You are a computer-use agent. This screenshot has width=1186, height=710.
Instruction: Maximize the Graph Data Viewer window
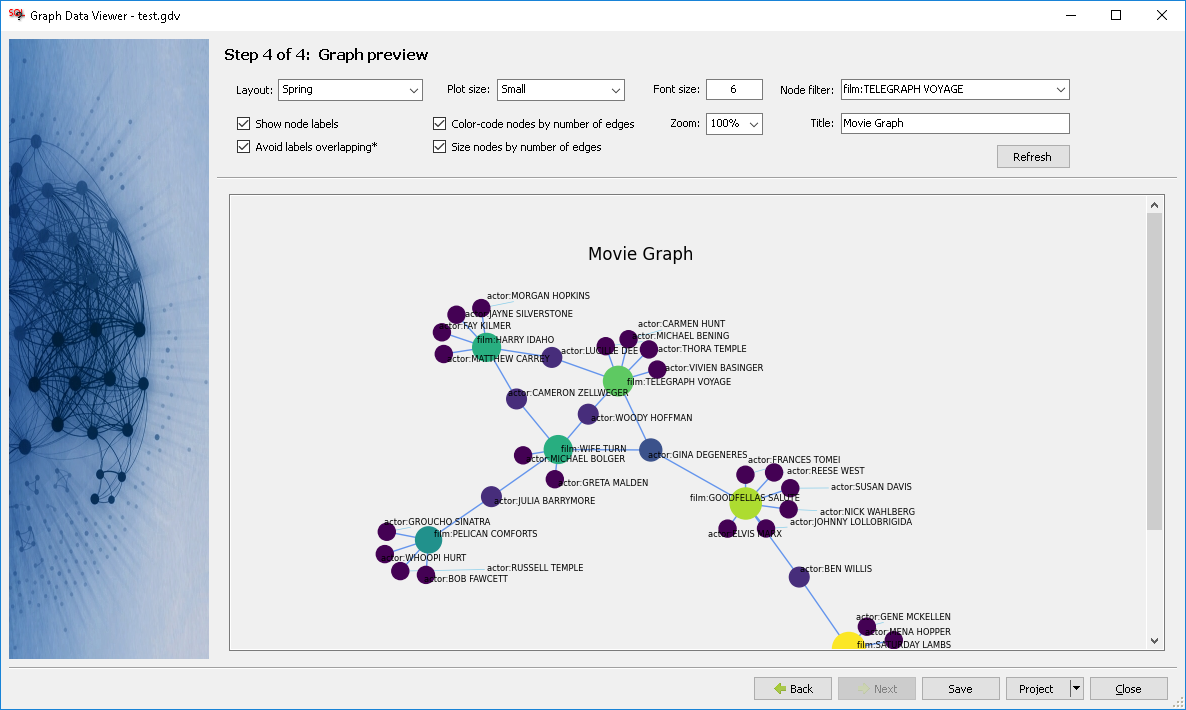tap(1116, 15)
